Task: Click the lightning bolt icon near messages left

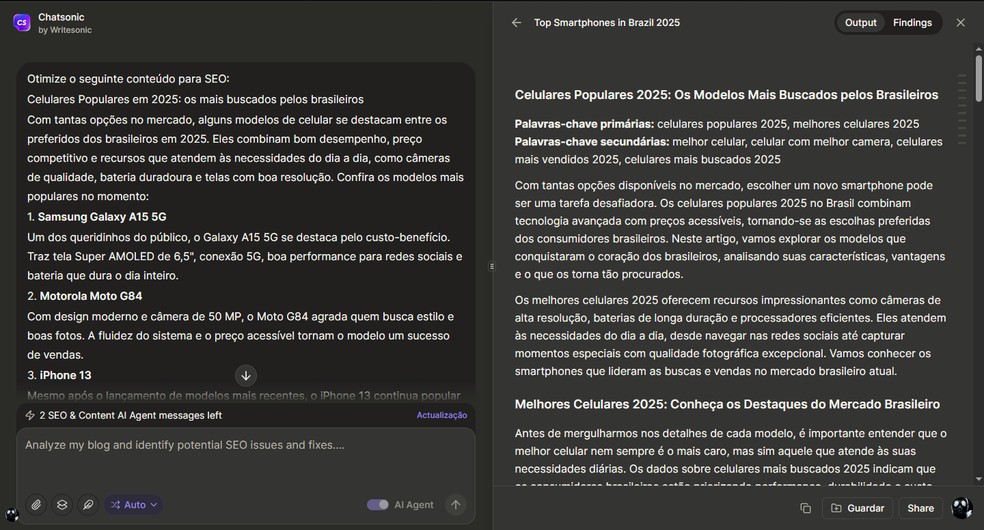Action: tap(29, 415)
